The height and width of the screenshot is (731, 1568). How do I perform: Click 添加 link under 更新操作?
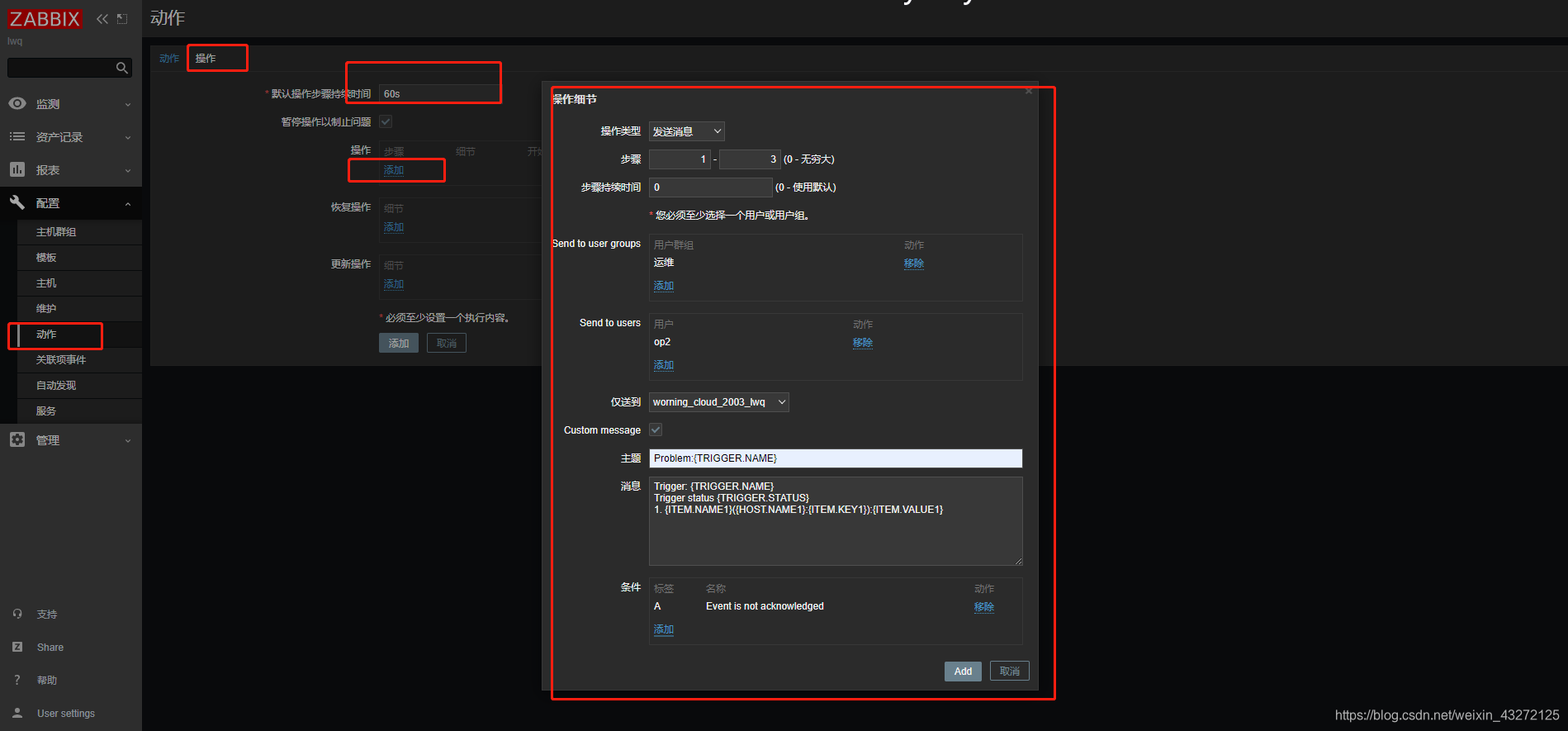coord(394,284)
